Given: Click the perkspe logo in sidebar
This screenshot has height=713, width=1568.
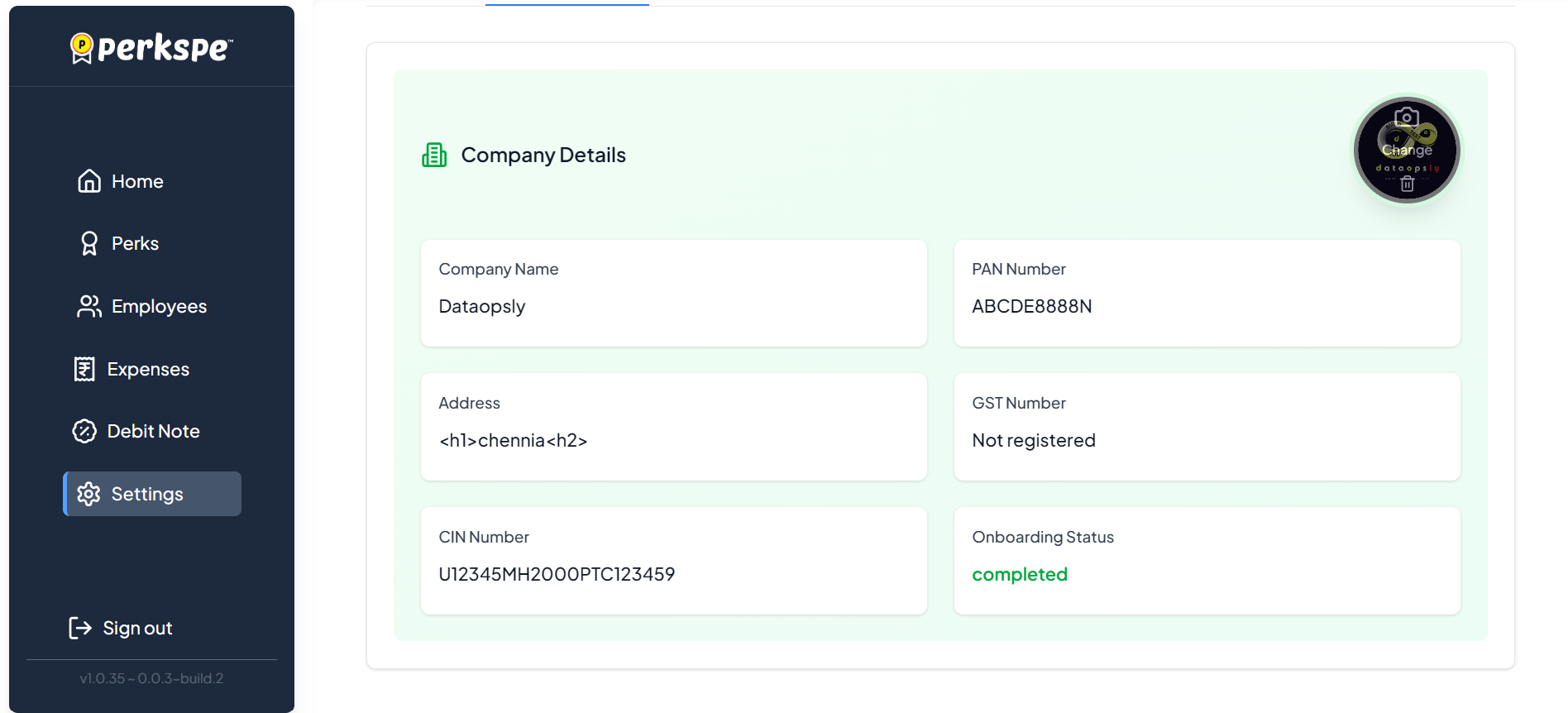Looking at the screenshot, I should pos(151,48).
